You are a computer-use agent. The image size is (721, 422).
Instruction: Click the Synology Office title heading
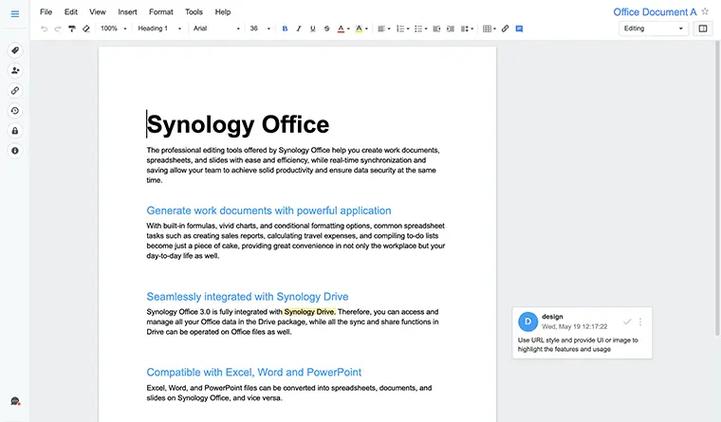[238, 125]
